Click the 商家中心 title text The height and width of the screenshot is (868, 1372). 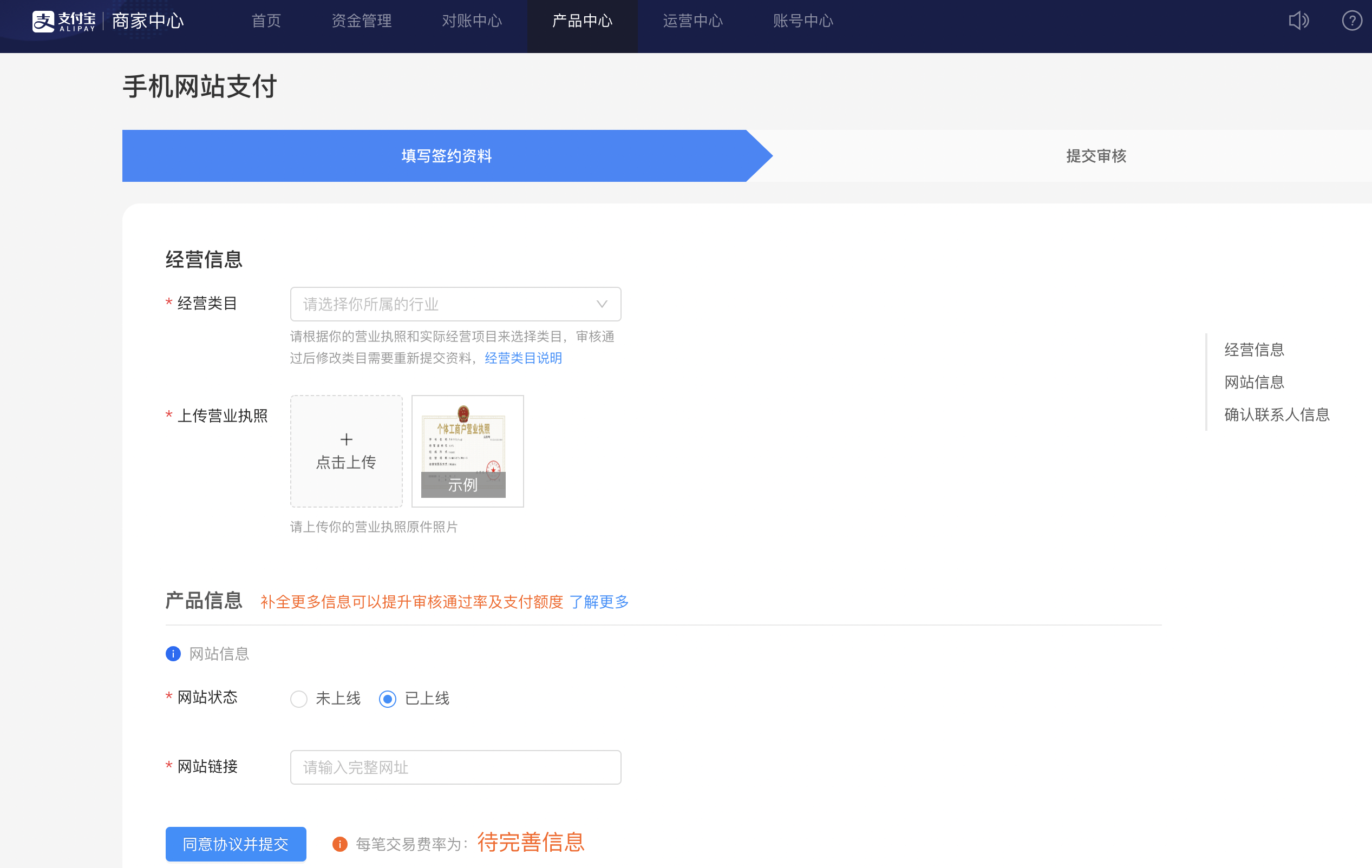(148, 21)
